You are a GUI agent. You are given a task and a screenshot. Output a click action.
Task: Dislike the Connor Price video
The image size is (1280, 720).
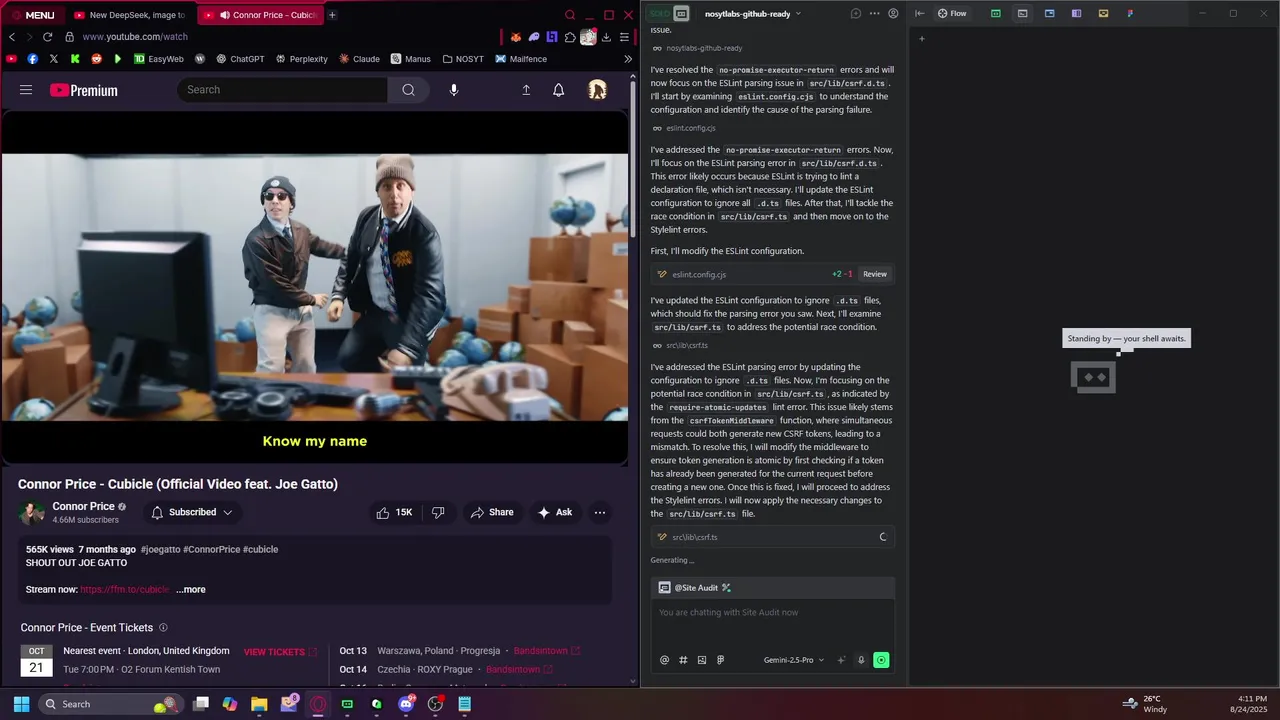click(438, 512)
